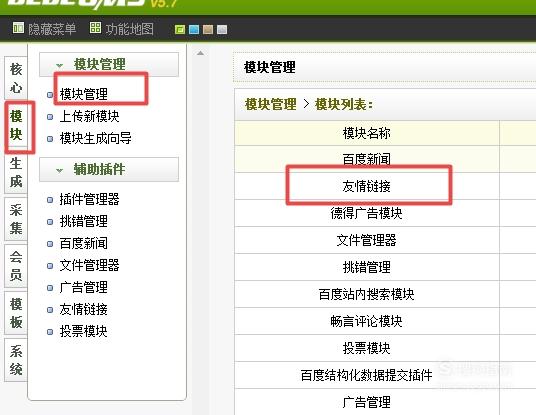
Task: Open 广告管理 in the sidebar
Action: [x=83, y=287]
